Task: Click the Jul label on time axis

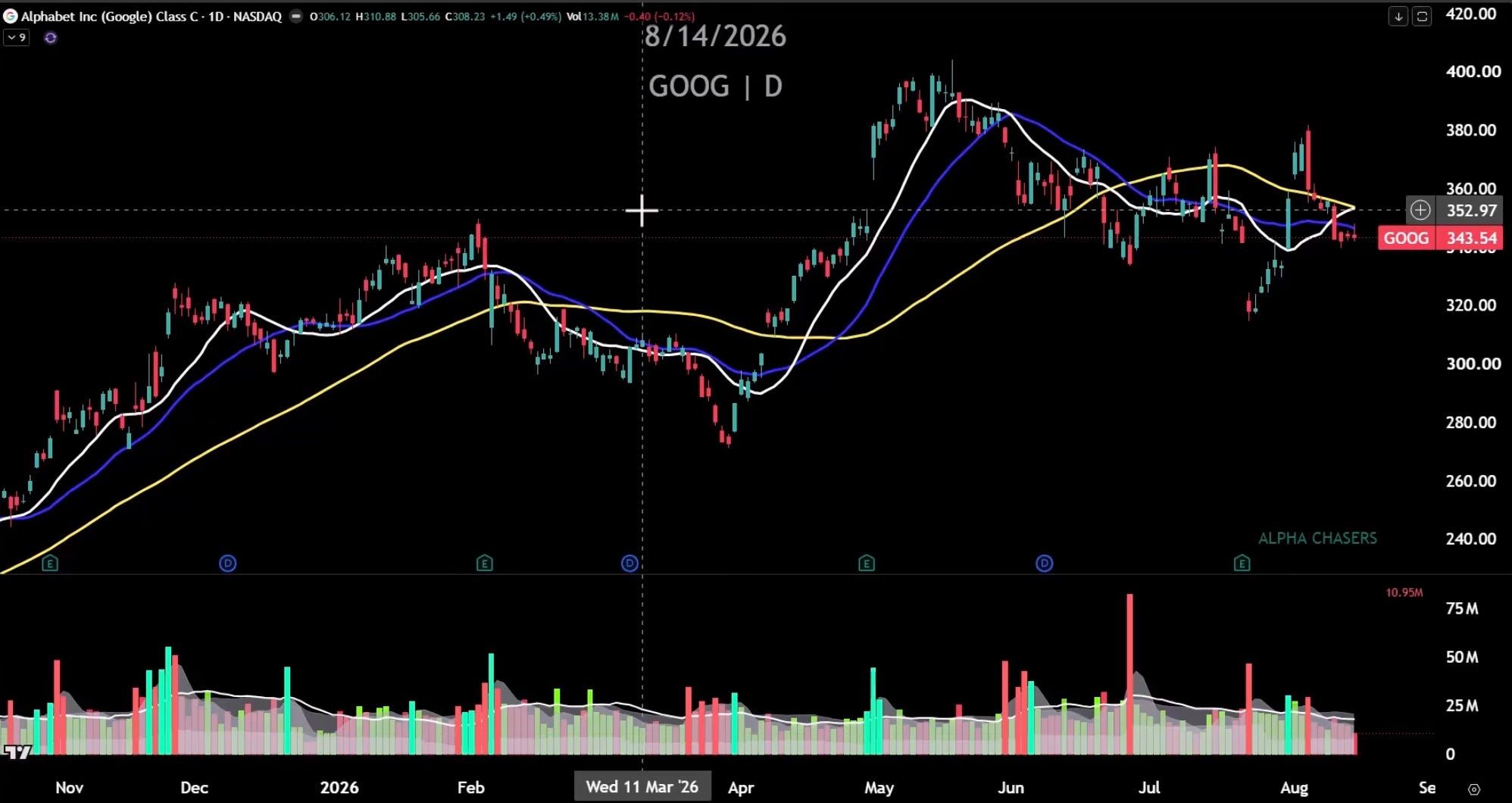Action: coord(1149,787)
